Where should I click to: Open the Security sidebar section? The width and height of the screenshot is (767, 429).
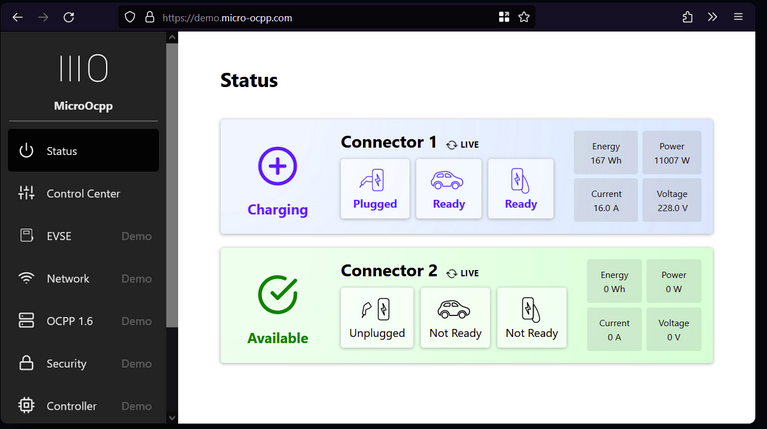click(83, 364)
